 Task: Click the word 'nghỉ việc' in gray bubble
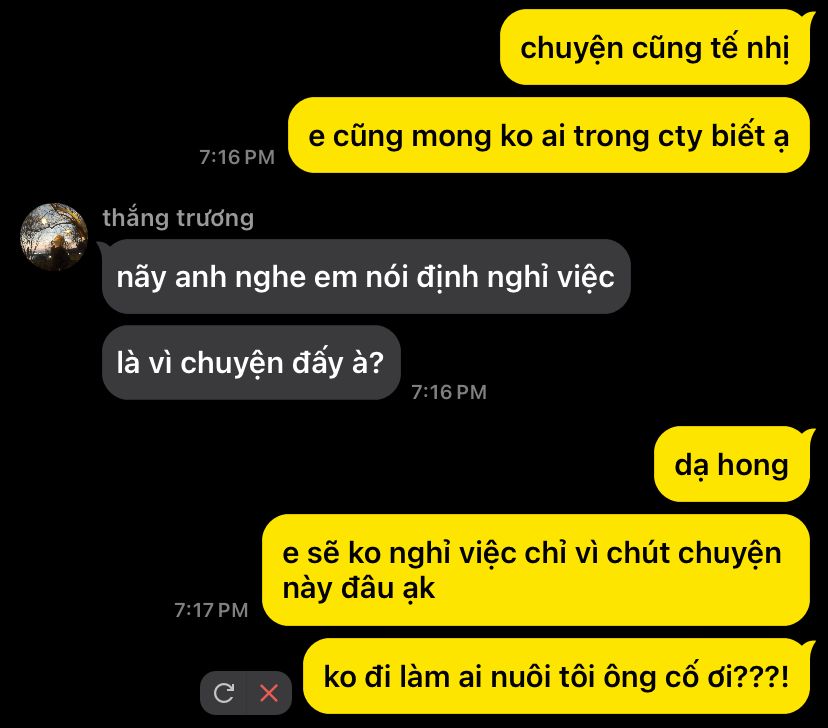[551, 278]
